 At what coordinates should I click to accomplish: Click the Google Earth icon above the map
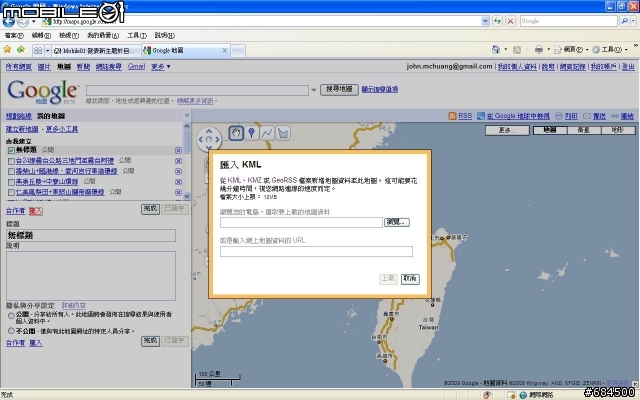pos(480,116)
